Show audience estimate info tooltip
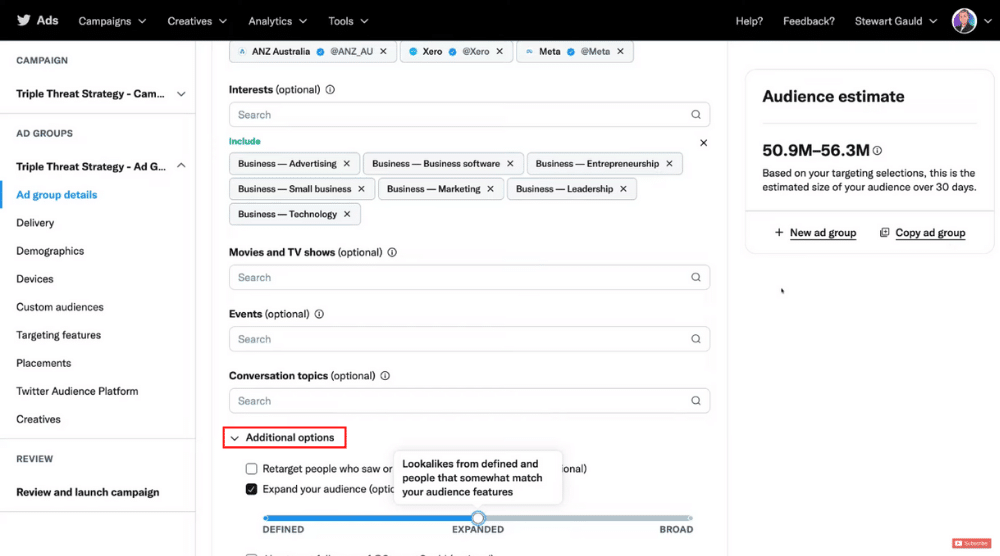This screenshot has height=556, width=1000. 878,151
